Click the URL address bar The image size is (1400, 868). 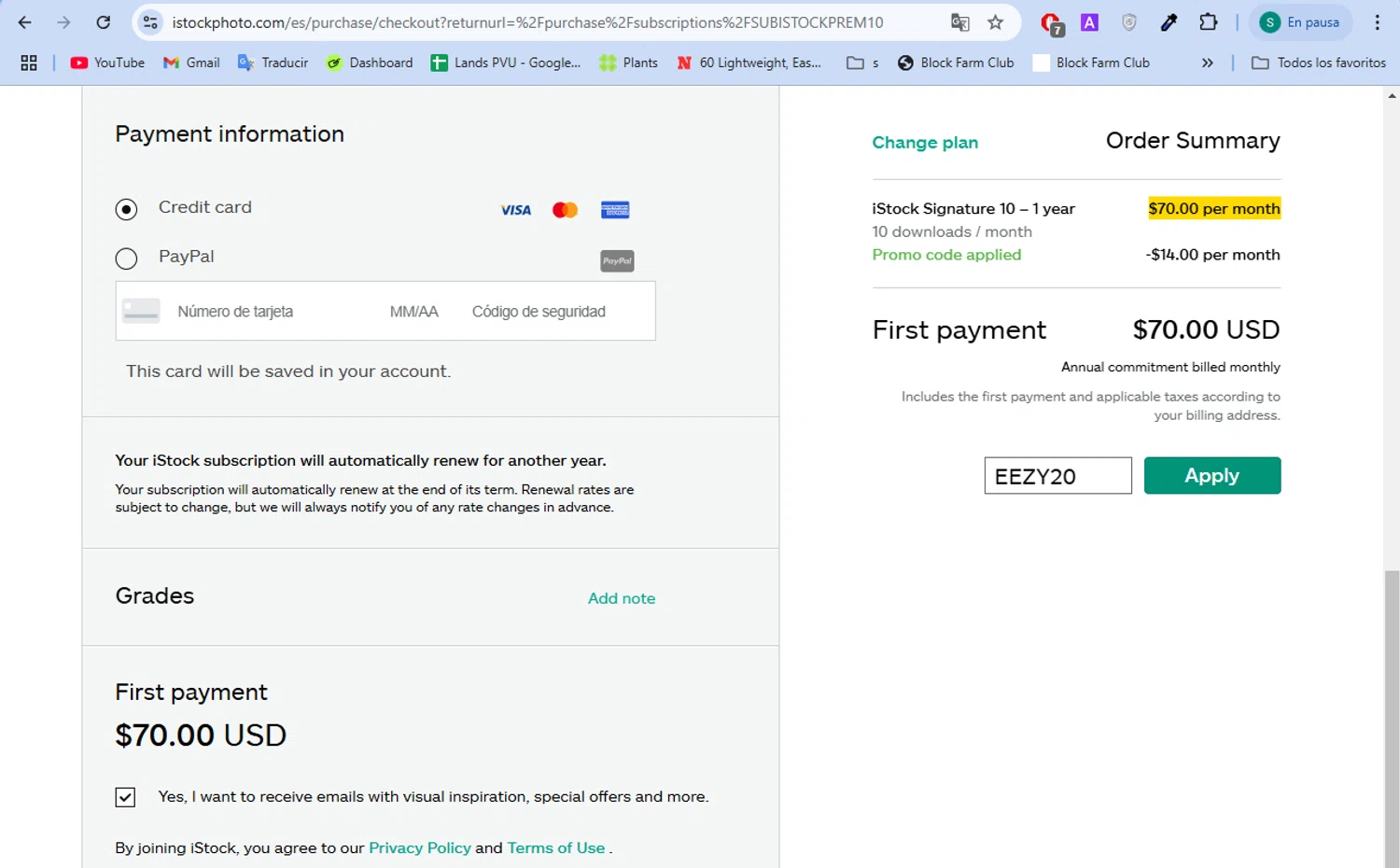coord(527,22)
